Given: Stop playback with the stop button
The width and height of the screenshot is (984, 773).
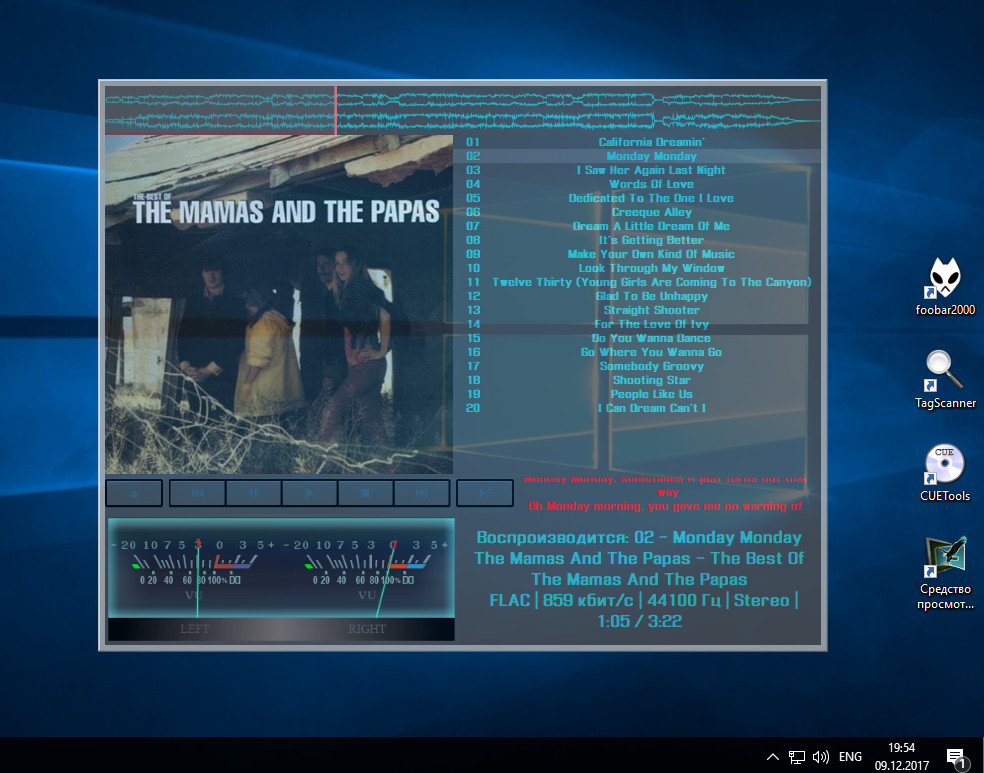Looking at the screenshot, I should [x=366, y=493].
